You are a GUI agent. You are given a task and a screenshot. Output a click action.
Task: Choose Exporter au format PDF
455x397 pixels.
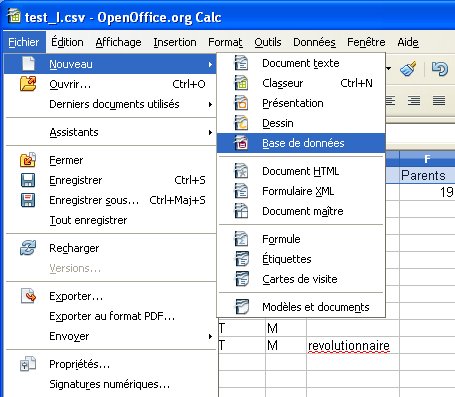112,316
